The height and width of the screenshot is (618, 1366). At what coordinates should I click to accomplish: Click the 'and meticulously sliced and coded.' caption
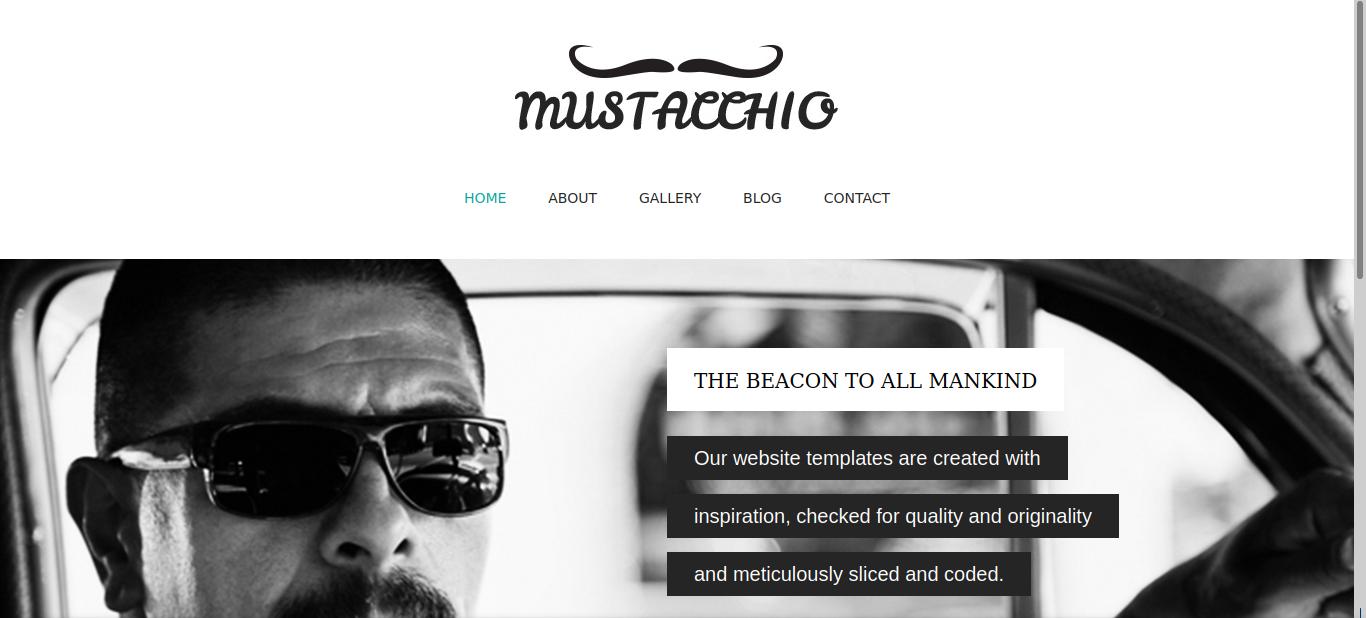click(x=849, y=574)
